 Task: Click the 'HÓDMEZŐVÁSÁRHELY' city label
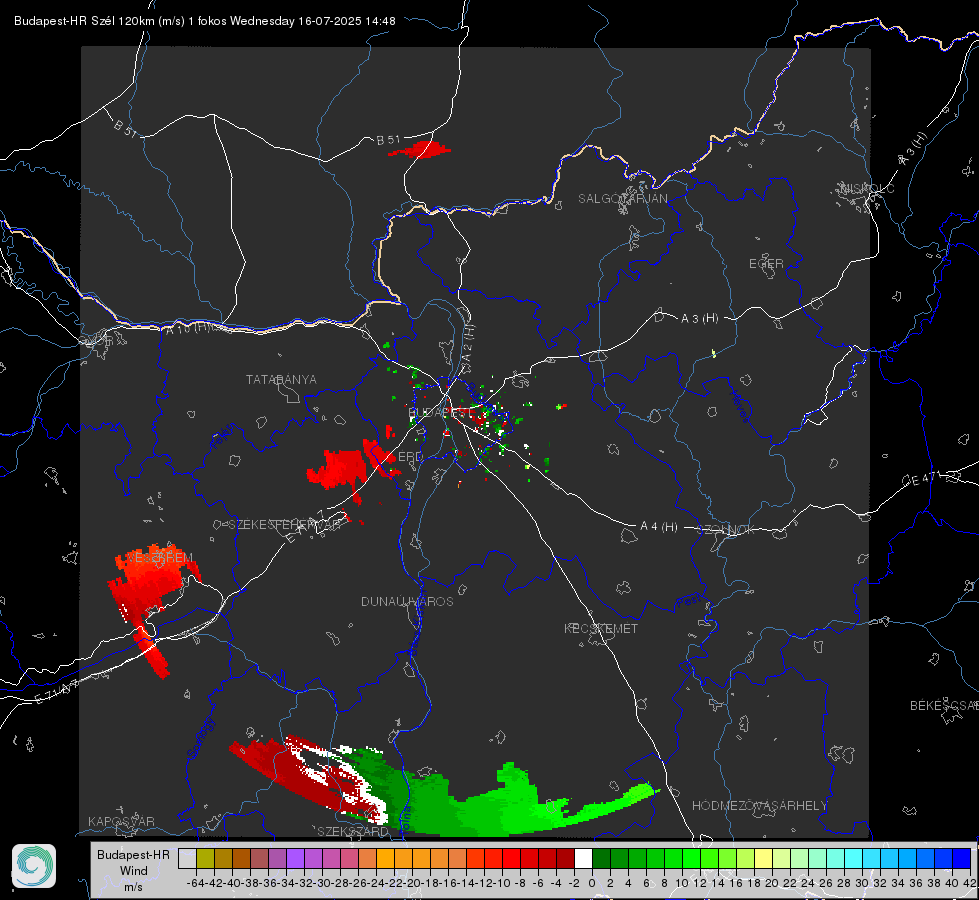pyautogui.click(x=759, y=805)
